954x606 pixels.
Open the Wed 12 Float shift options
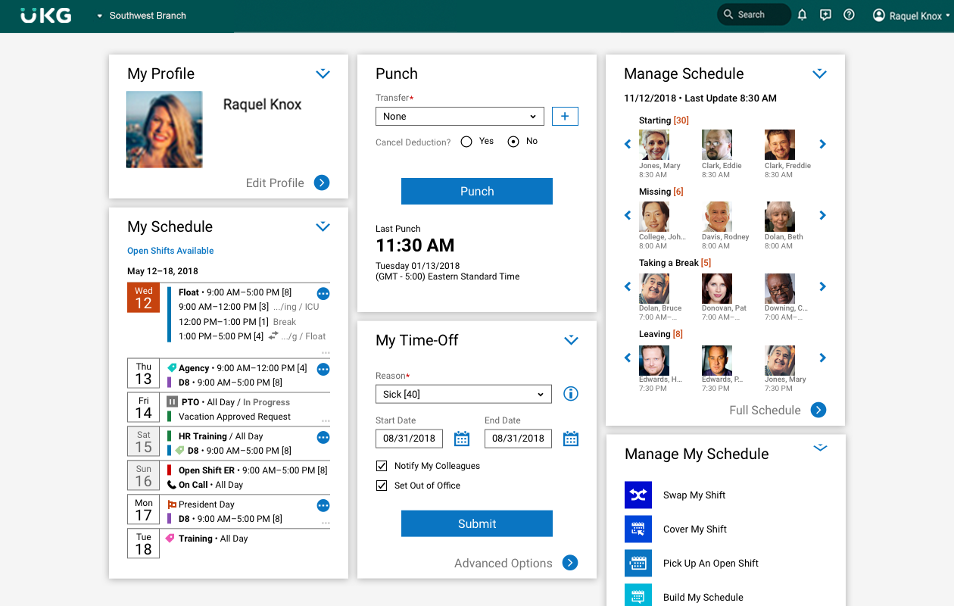323,293
